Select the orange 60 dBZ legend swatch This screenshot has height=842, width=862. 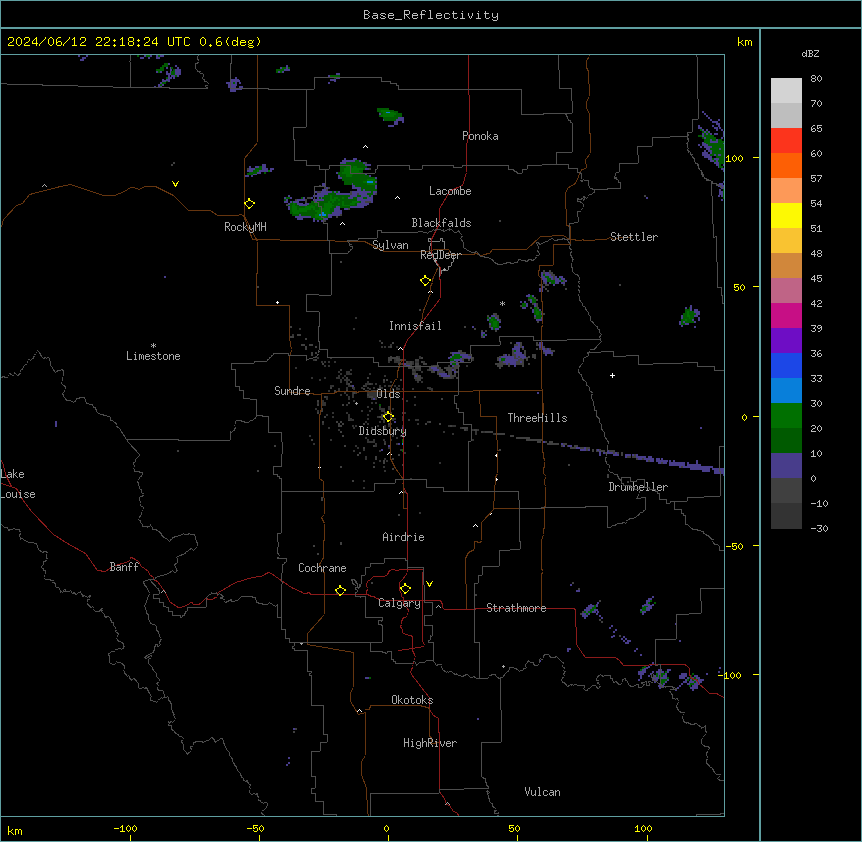786,165
